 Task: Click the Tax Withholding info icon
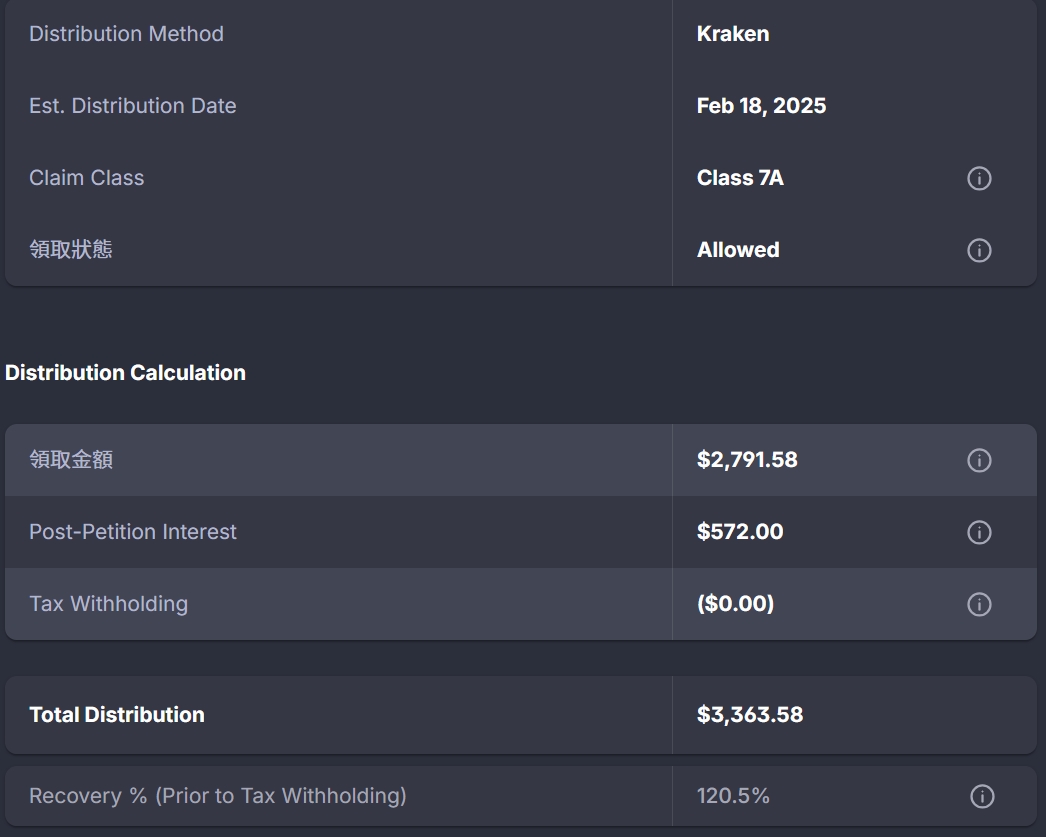[x=979, y=604]
